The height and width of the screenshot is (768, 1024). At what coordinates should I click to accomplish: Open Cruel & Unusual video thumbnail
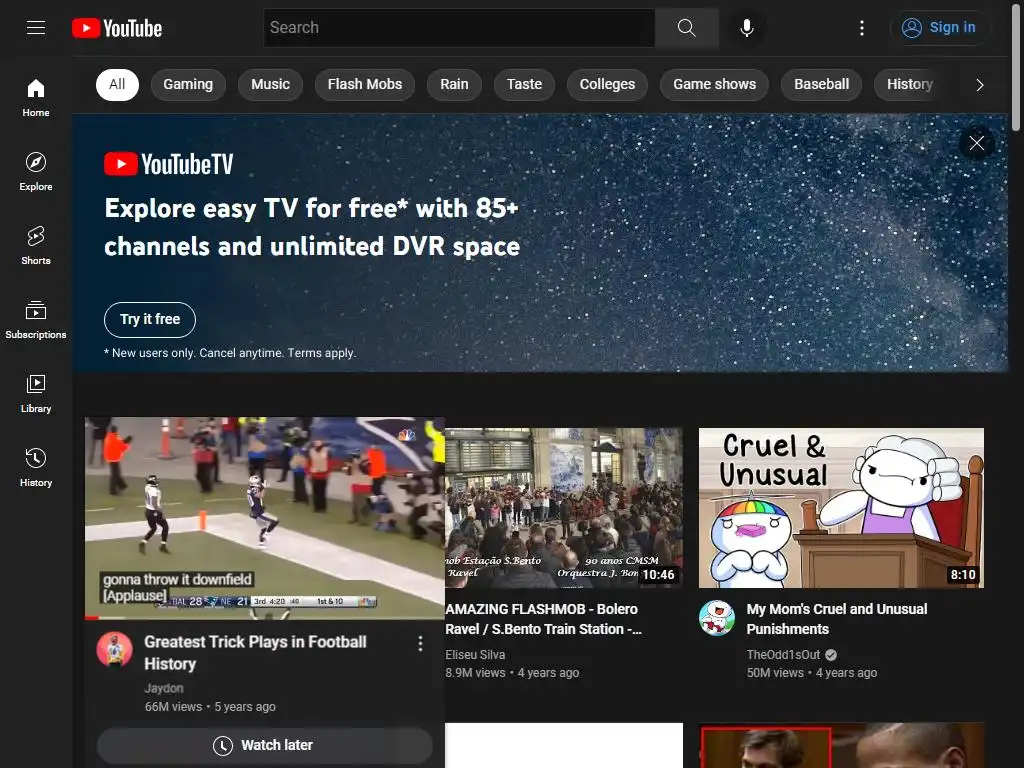(841, 508)
